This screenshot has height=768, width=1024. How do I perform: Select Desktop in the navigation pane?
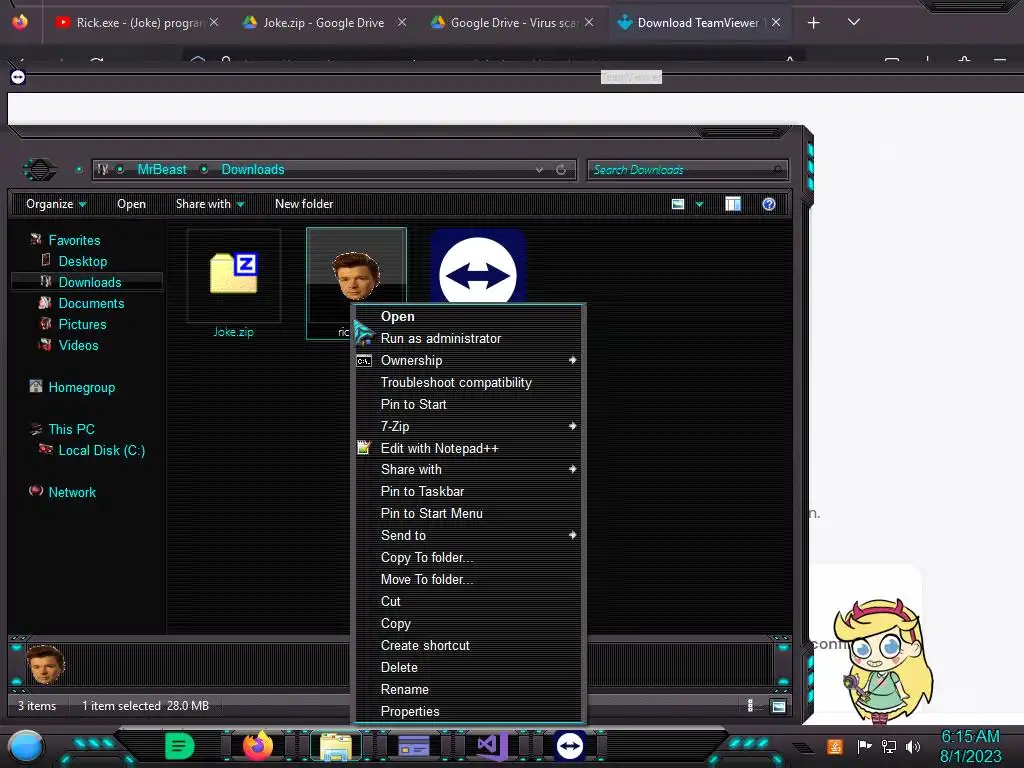coord(82,261)
